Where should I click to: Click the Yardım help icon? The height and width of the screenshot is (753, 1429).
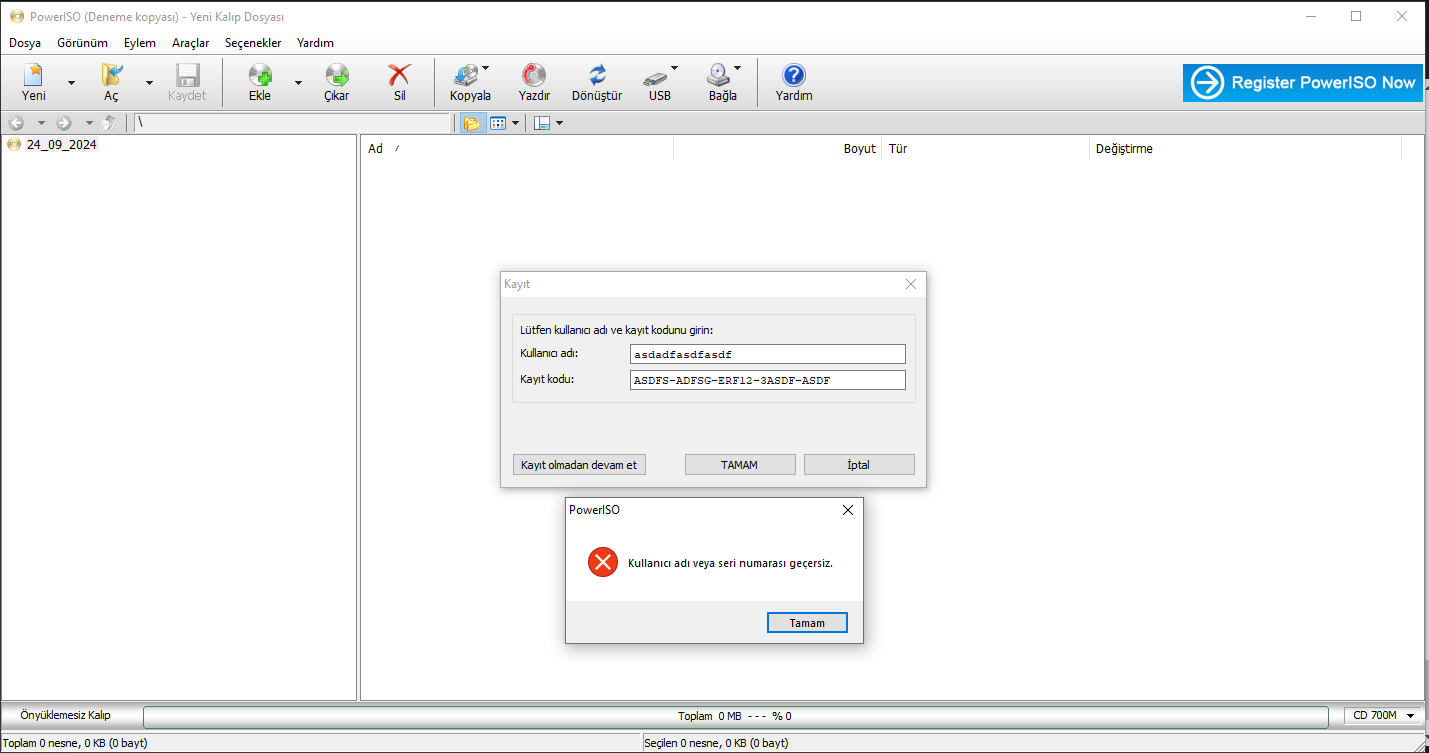tap(794, 82)
